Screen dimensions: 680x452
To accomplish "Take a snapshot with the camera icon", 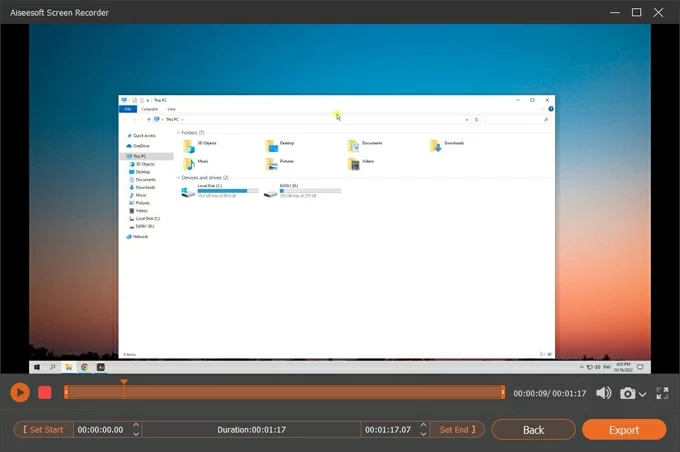I will (627, 393).
